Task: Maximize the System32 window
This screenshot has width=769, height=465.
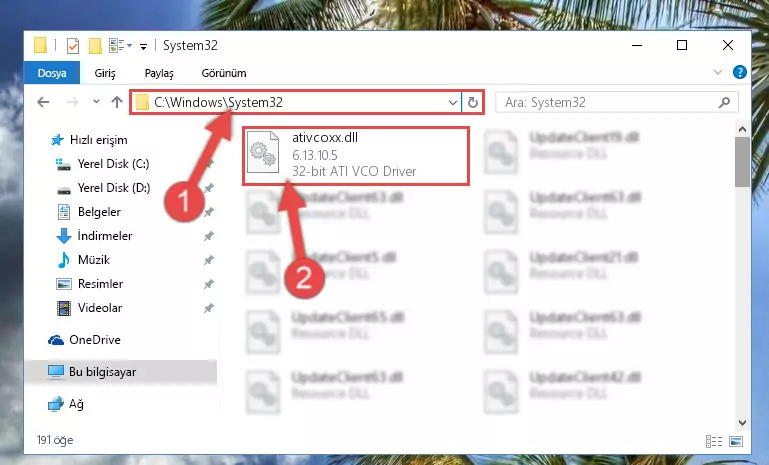Action: [682, 46]
